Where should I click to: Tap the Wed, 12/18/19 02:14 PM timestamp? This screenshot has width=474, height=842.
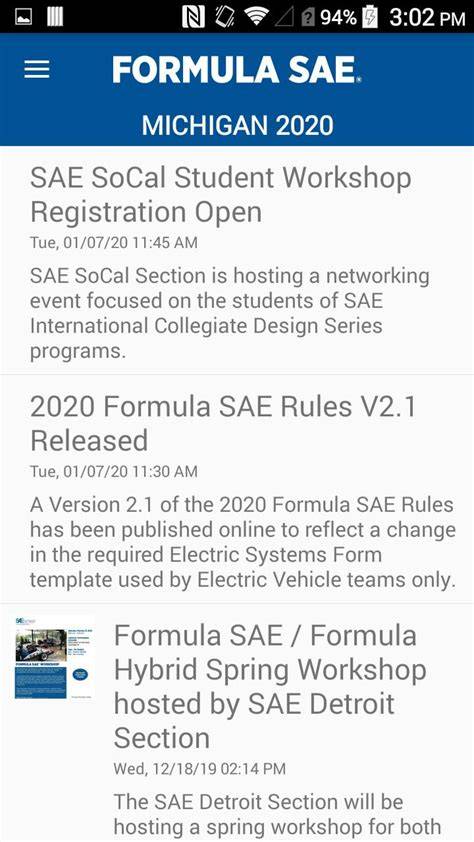point(200,768)
